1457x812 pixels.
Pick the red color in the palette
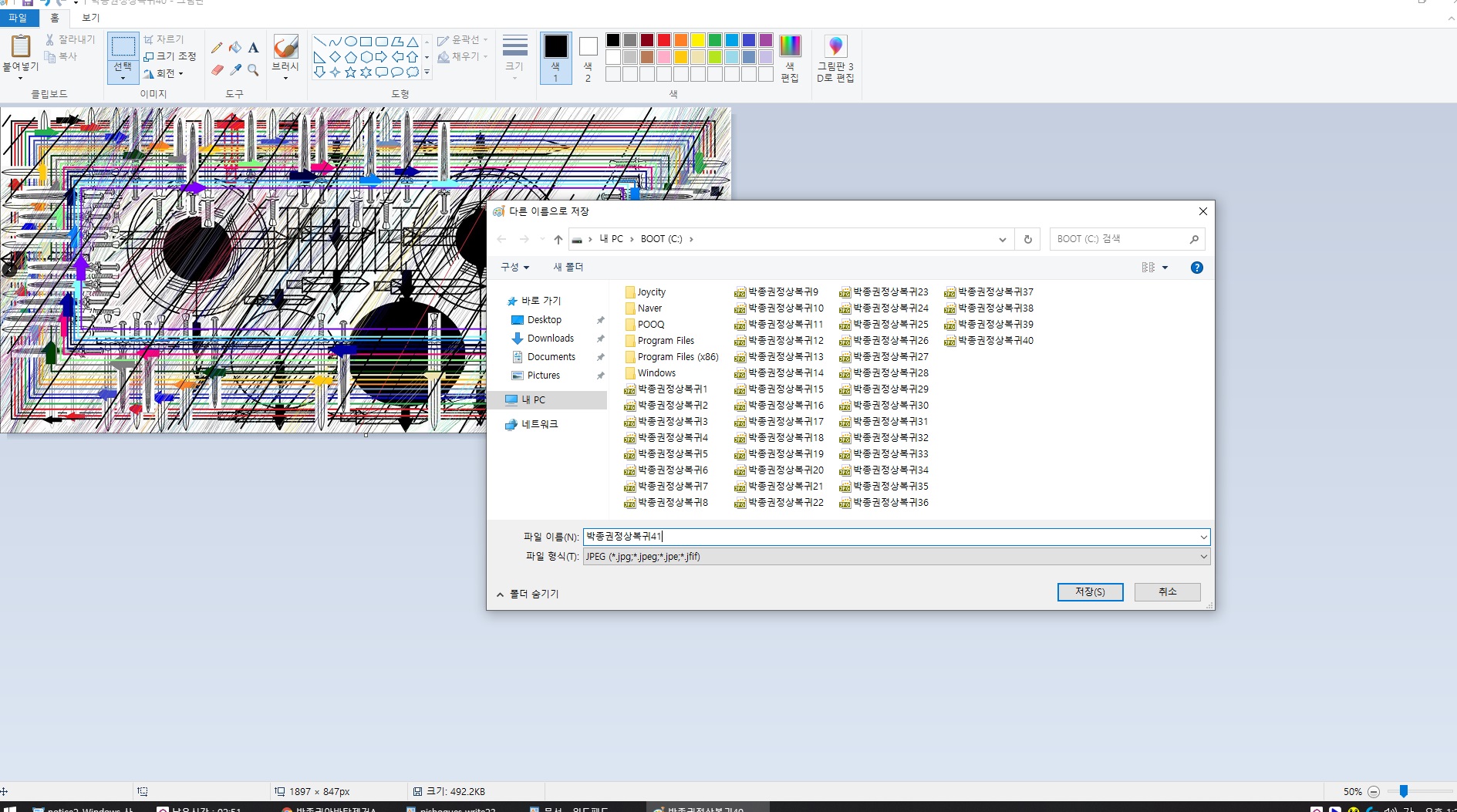coord(664,40)
